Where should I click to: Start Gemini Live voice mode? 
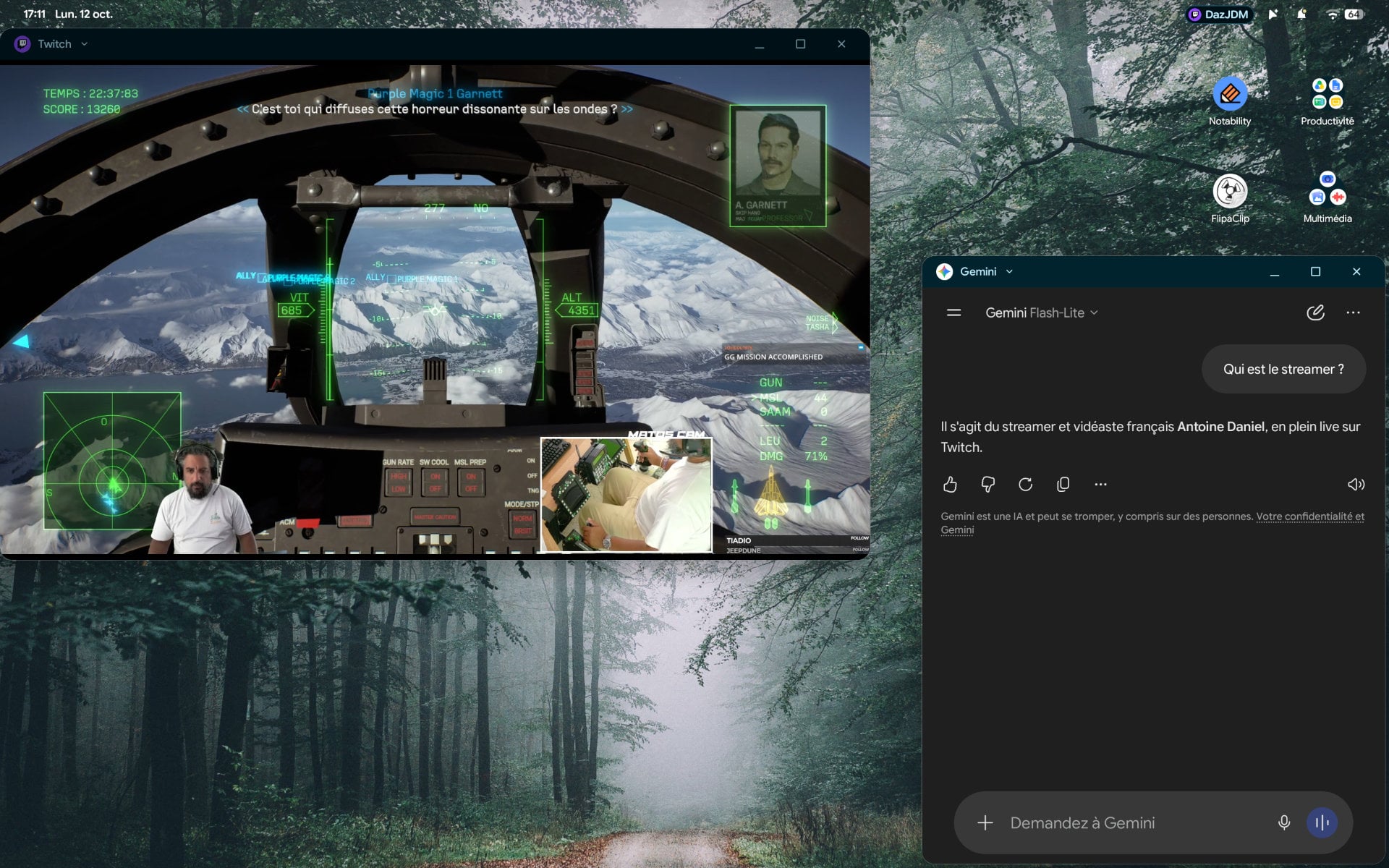(x=1322, y=823)
